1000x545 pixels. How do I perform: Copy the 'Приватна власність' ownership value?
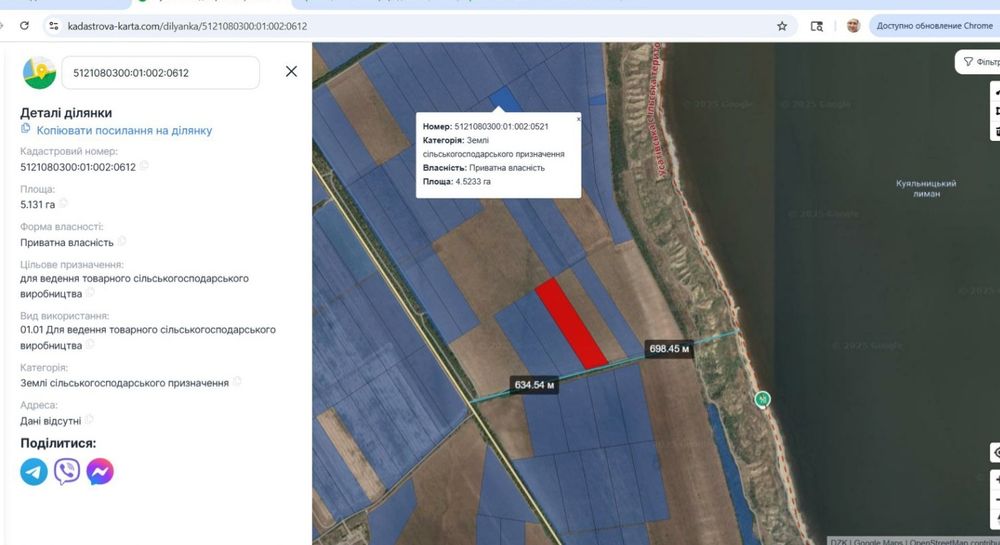[x=122, y=241]
